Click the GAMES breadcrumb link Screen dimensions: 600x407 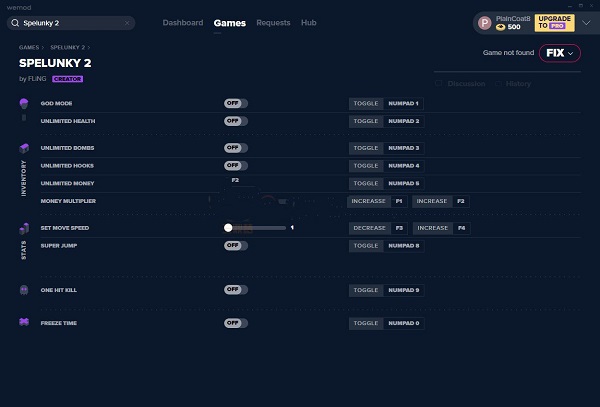tap(29, 47)
